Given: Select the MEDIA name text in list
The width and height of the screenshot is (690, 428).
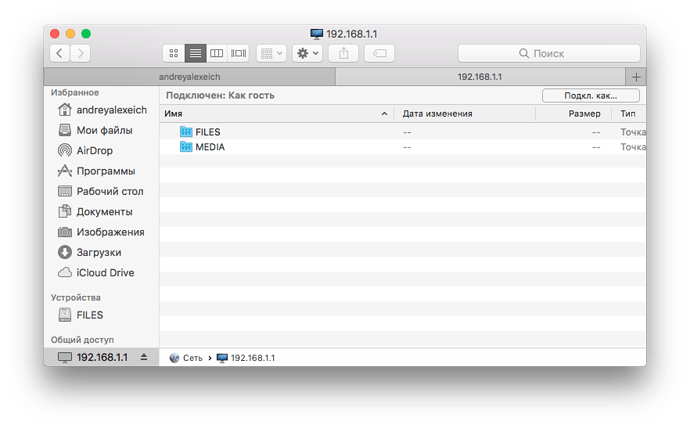Looking at the screenshot, I should tap(210, 147).
